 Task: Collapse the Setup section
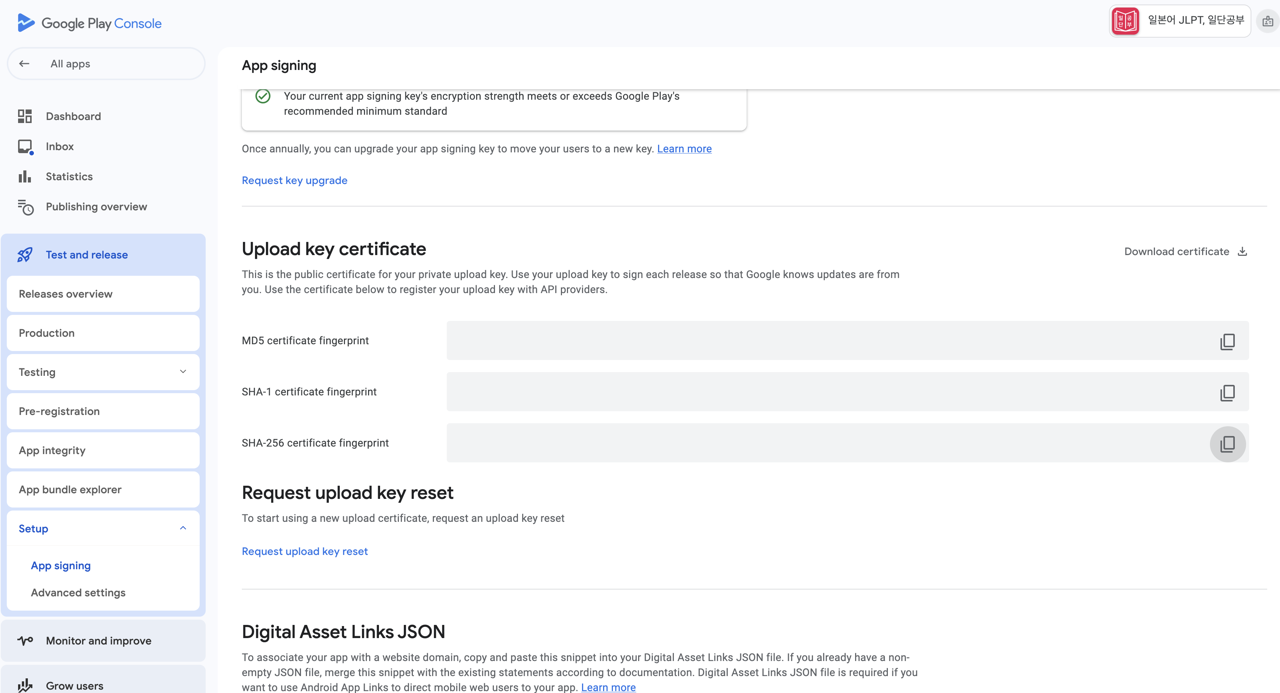tap(182, 527)
